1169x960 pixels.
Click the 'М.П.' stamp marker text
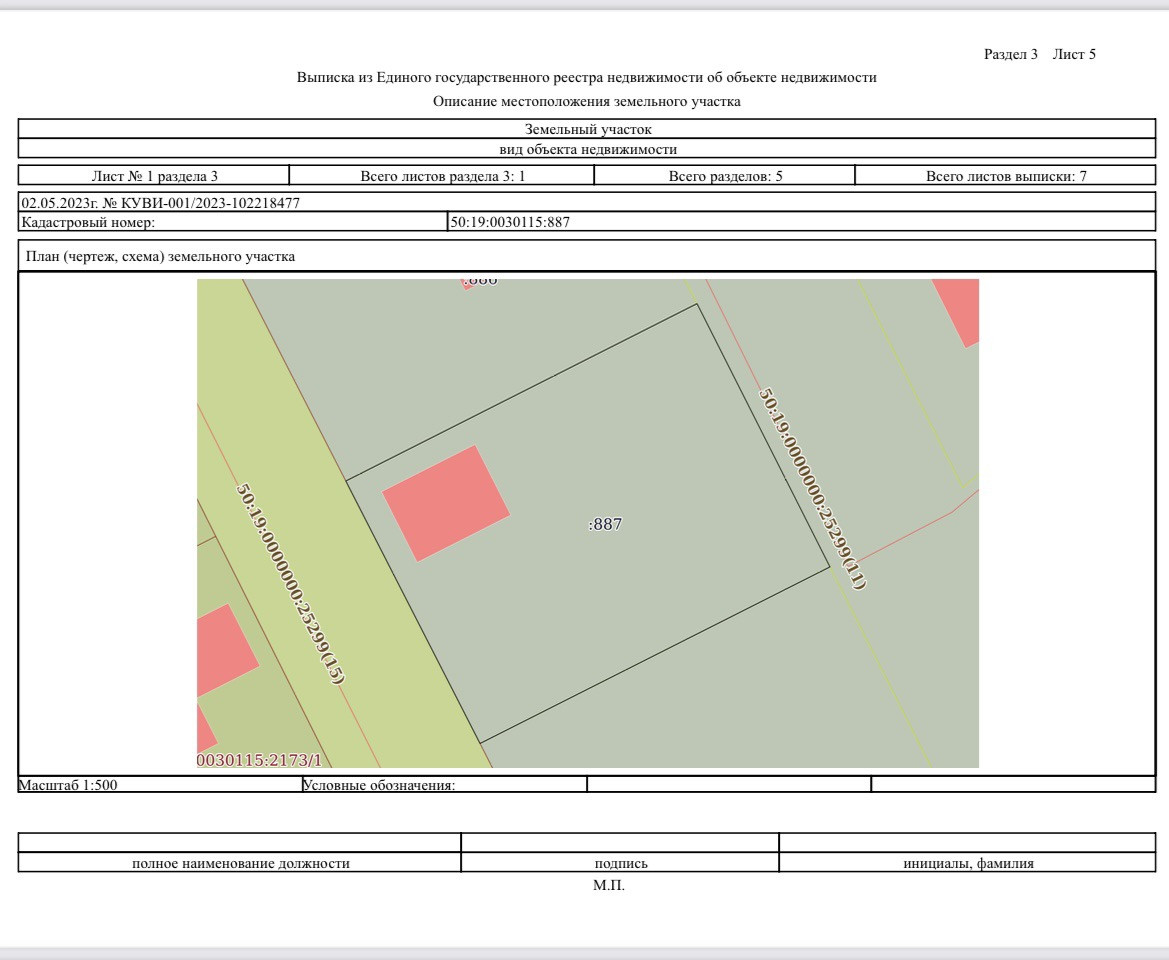(x=608, y=885)
